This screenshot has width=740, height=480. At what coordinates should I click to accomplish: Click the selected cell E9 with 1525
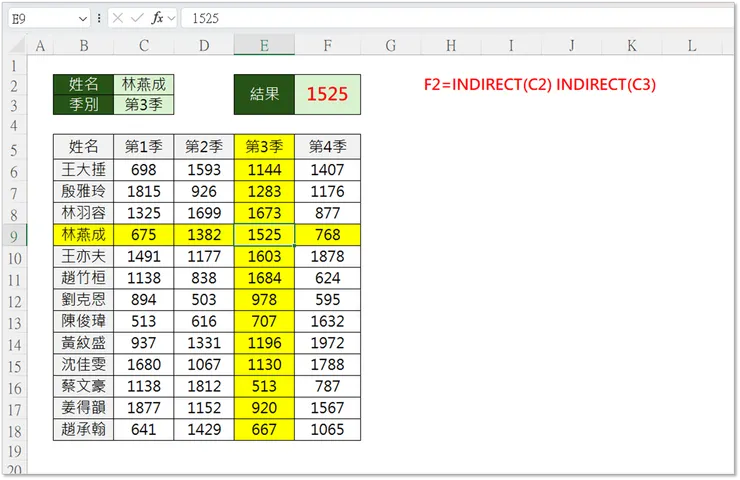264,235
